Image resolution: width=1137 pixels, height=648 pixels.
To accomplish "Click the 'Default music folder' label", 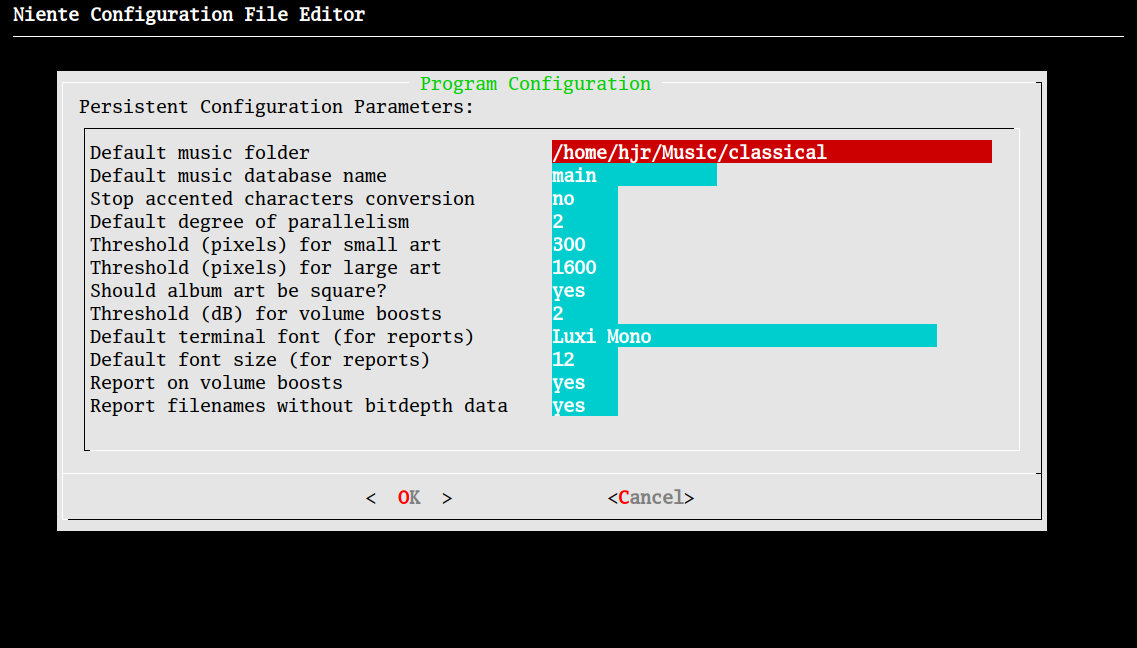I will click(x=200, y=153).
